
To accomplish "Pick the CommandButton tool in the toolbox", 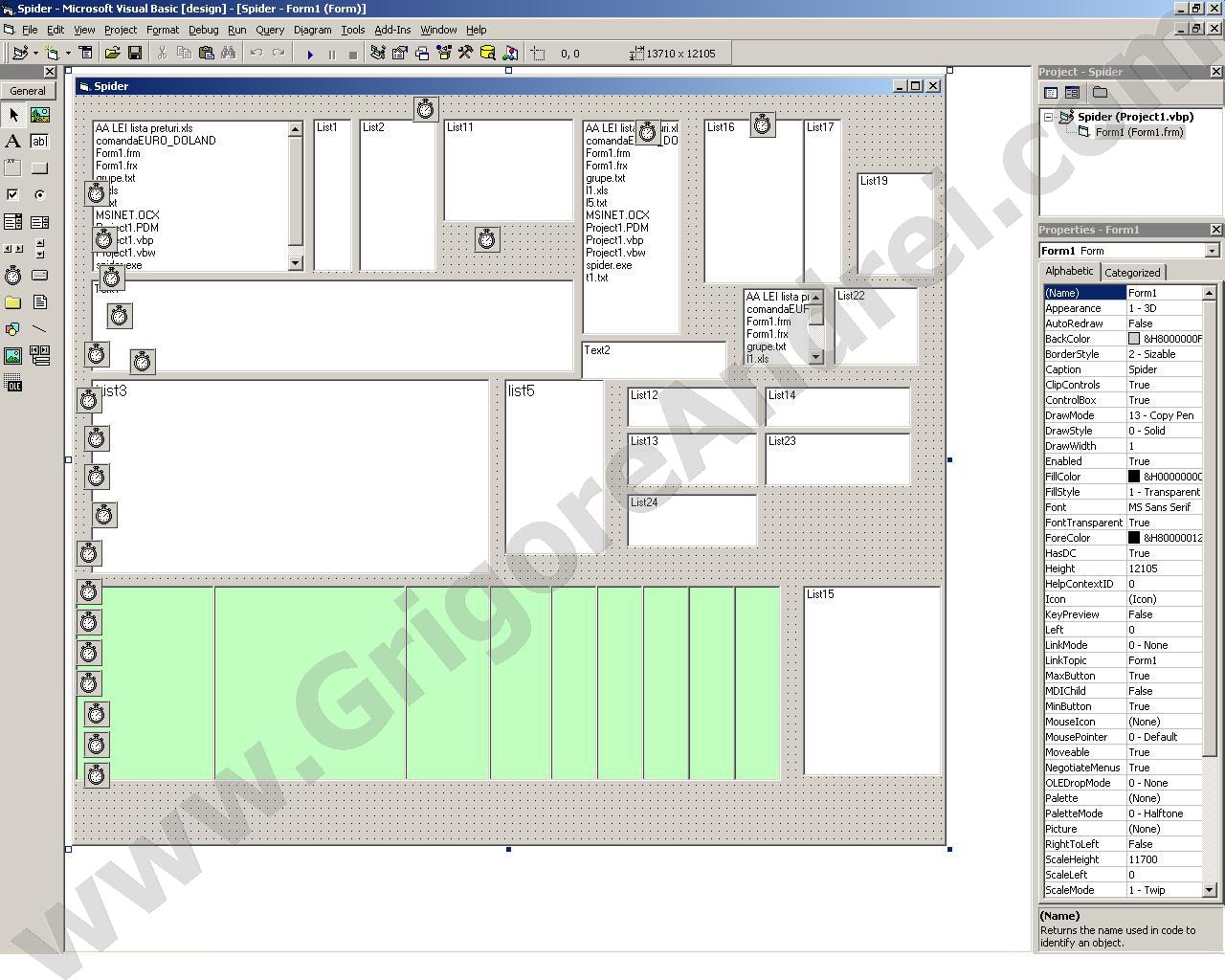I will (x=39, y=168).
